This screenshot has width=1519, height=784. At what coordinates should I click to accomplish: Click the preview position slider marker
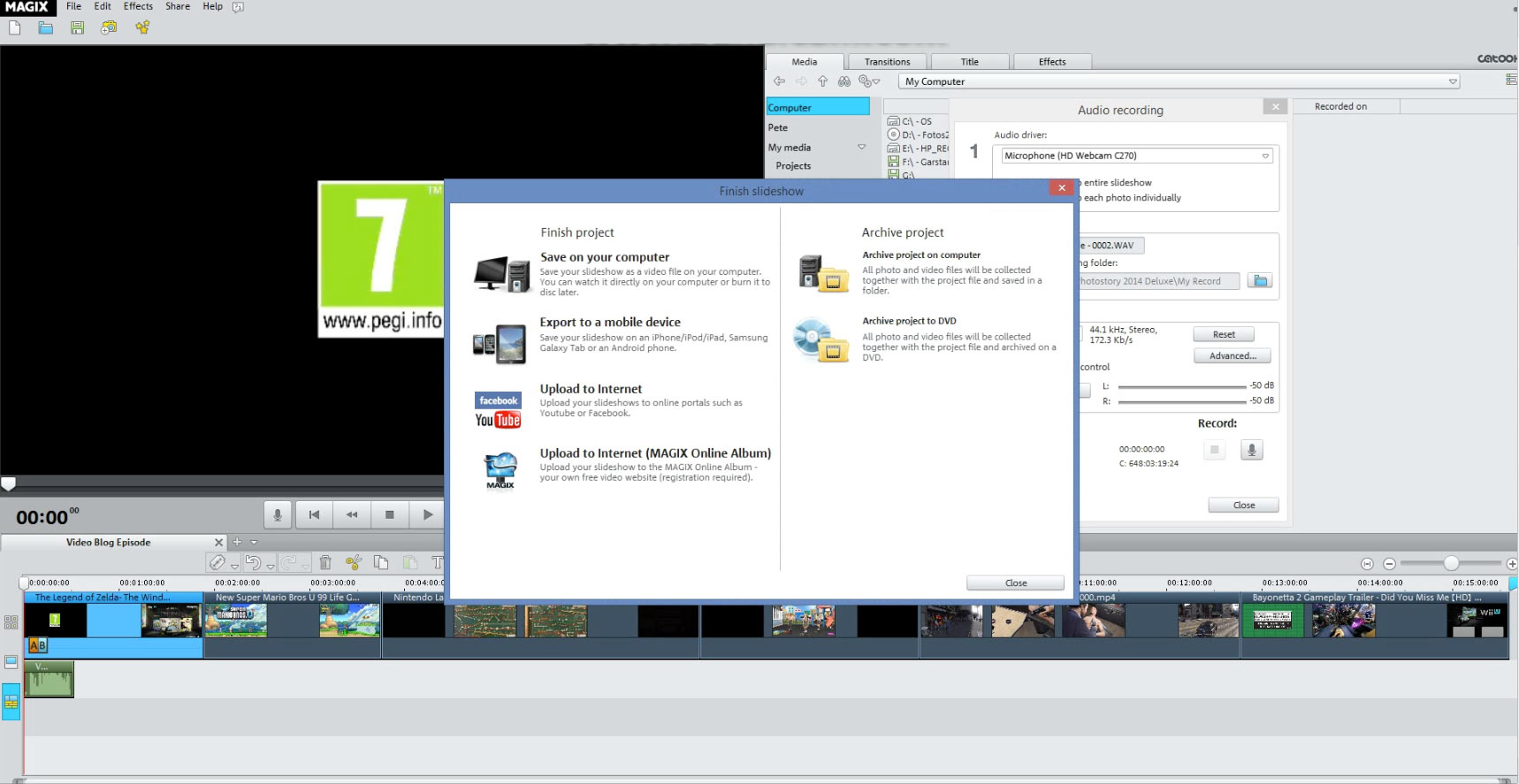coord(8,483)
